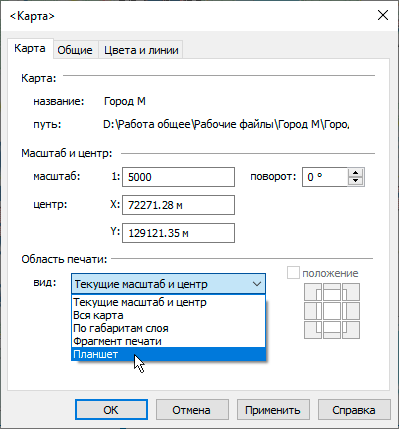Viewport: 399px width, 429px height.
Task: Switch to the Карта tab
Action: coord(30,49)
